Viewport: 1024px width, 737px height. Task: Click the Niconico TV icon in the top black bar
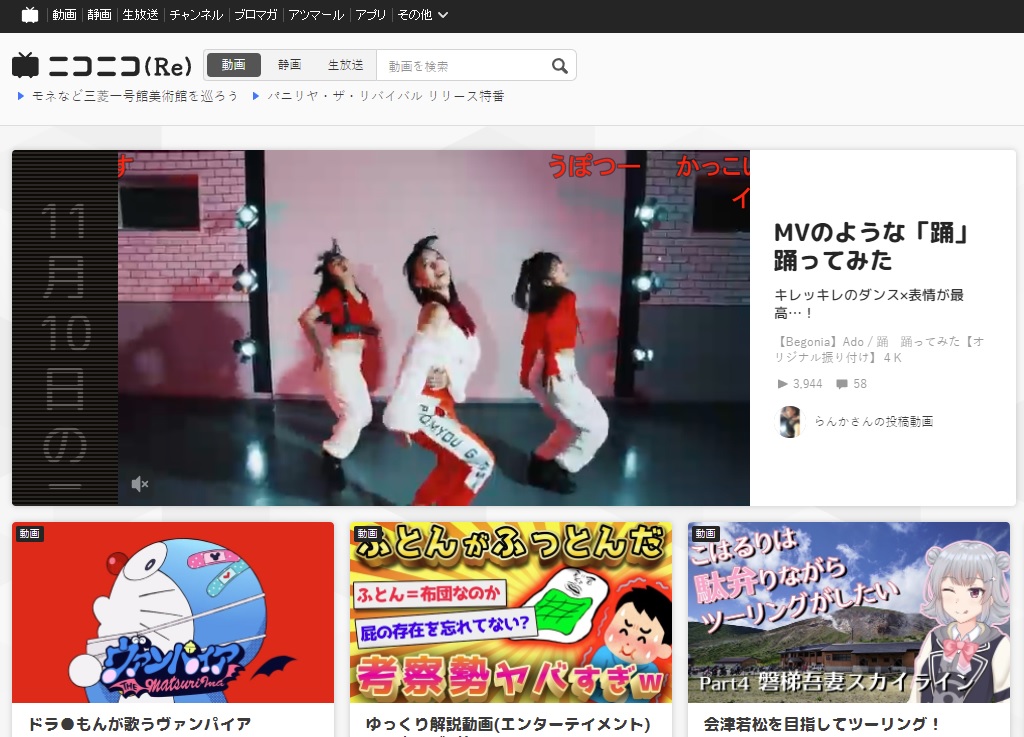pos(29,15)
